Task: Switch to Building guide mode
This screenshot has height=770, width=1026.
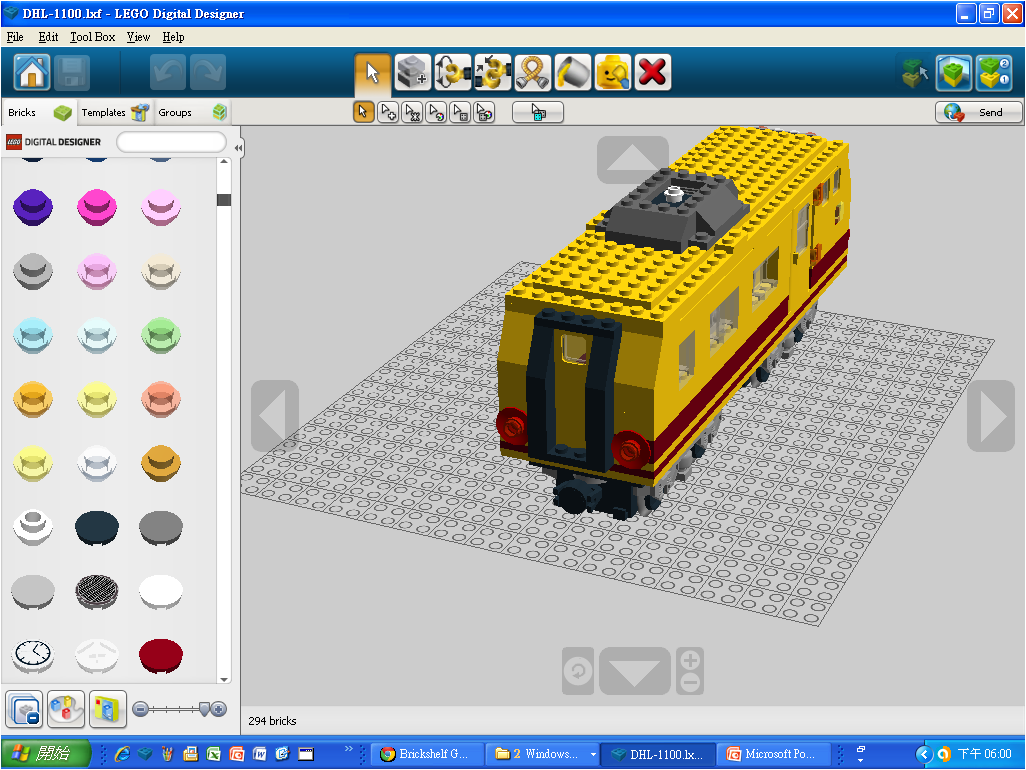Action: coord(993,73)
